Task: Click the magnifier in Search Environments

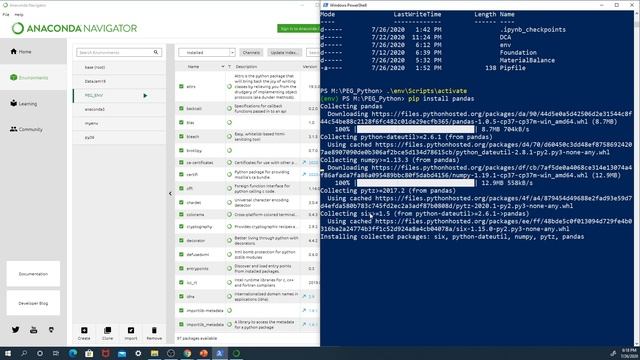Action: click(x=156, y=52)
